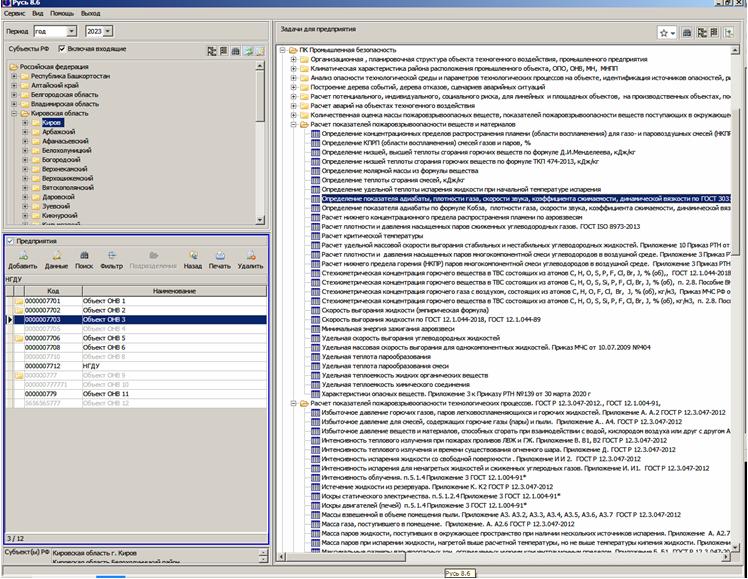Click the table icon beside Определение молярной массы из формулы вещества

[x=315, y=171]
